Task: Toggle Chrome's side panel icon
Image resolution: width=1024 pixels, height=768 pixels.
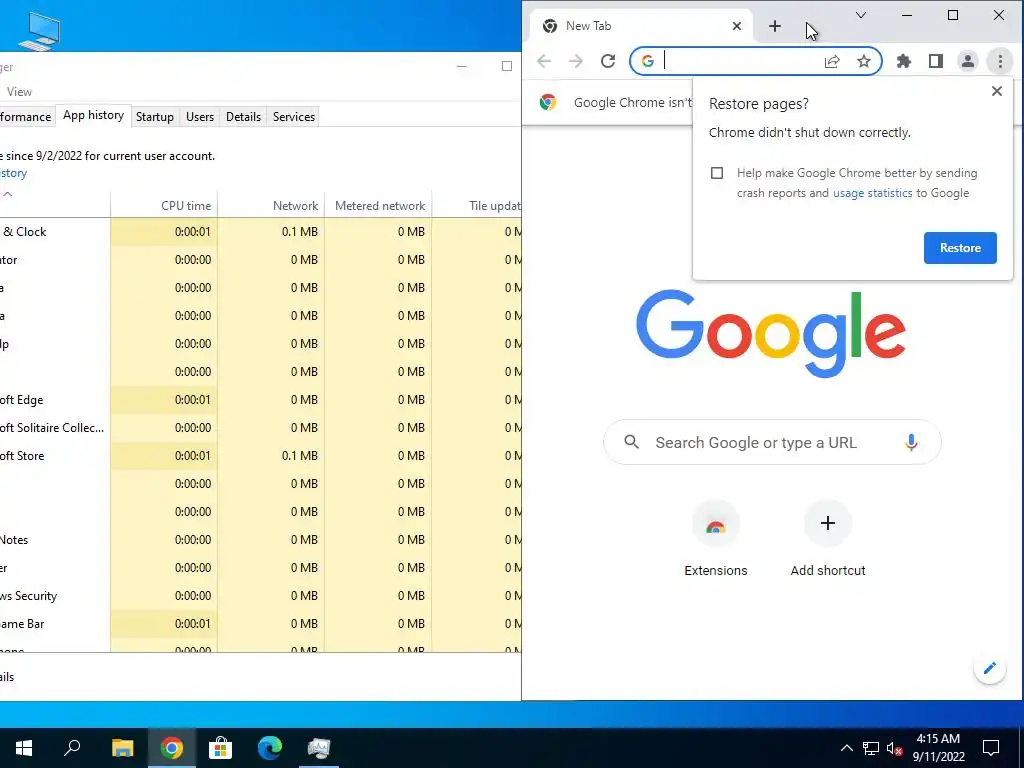Action: pyautogui.click(x=936, y=61)
